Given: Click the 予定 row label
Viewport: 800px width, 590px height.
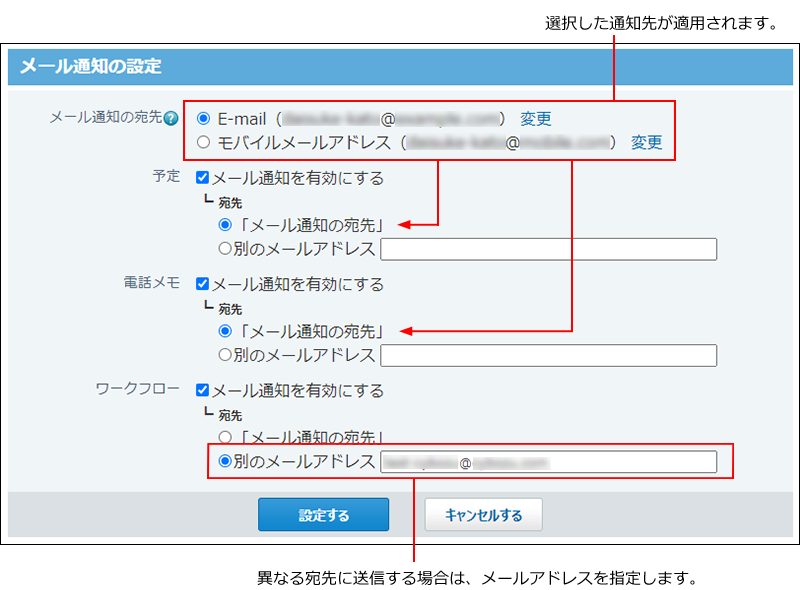Looking at the screenshot, I should tap(166, 176).
